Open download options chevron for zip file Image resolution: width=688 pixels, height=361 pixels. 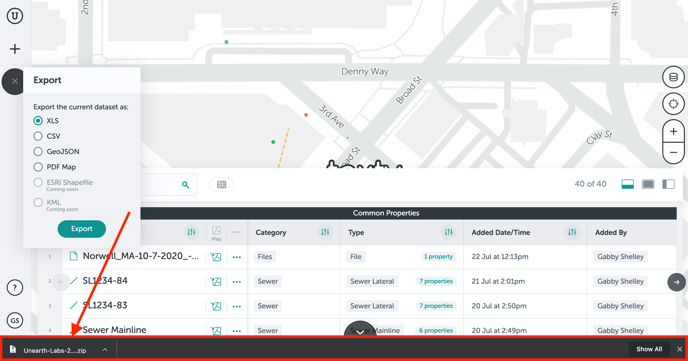(x=105, y=350)
